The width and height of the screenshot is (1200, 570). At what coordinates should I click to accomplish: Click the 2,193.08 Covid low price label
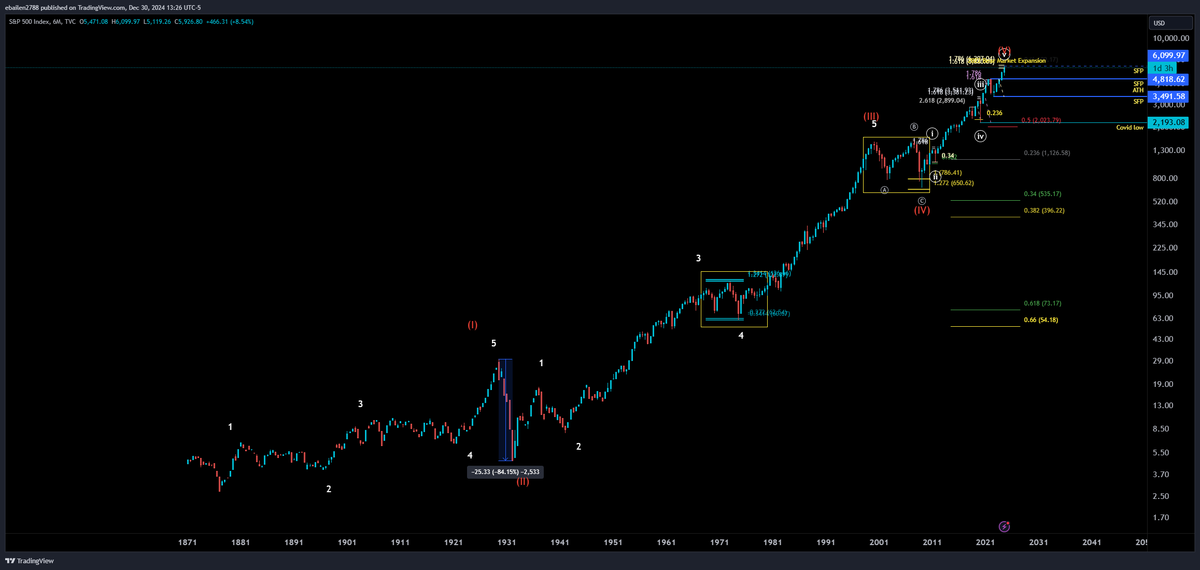coord(1168,122)
